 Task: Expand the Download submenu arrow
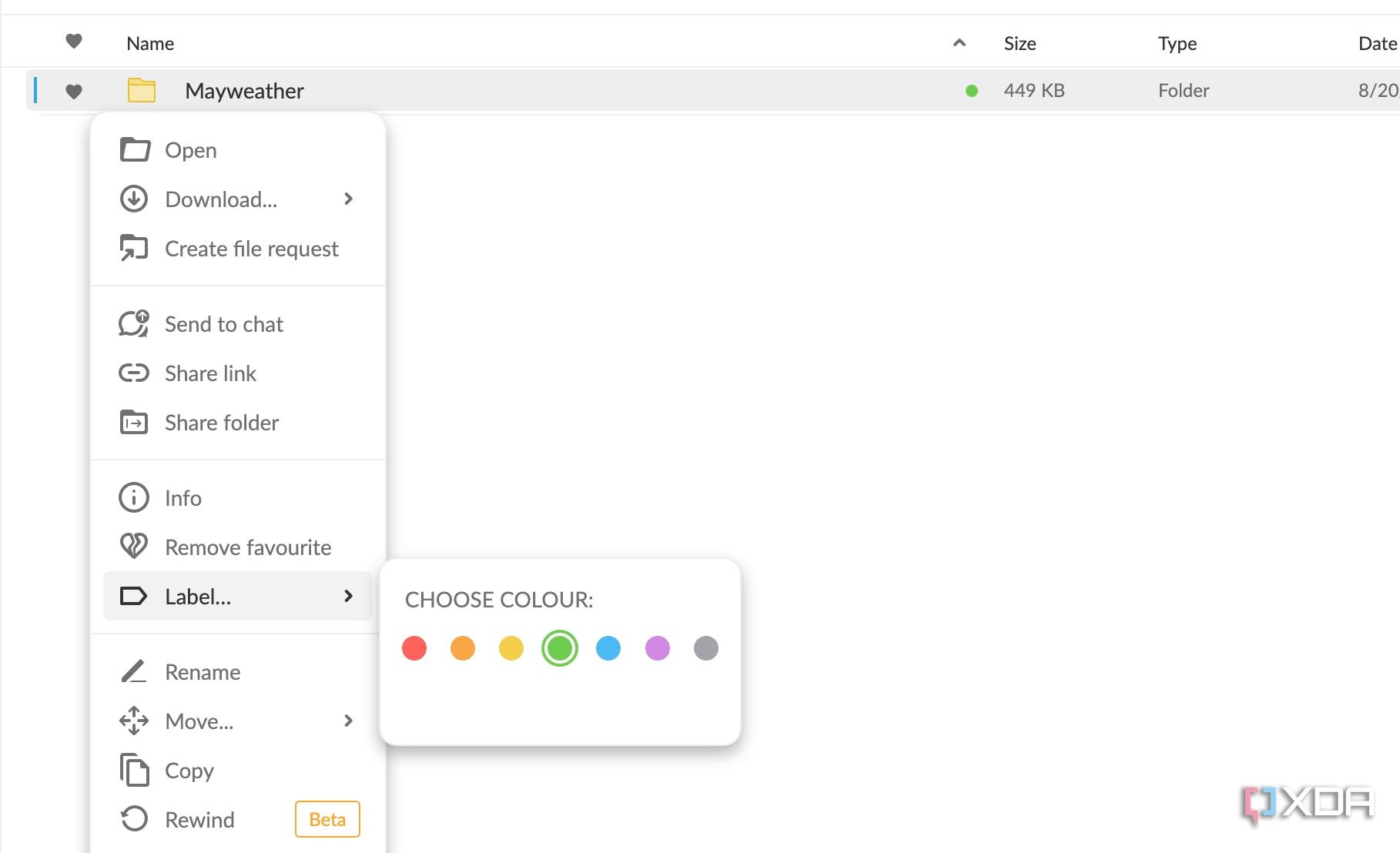[x=349, y=199]
